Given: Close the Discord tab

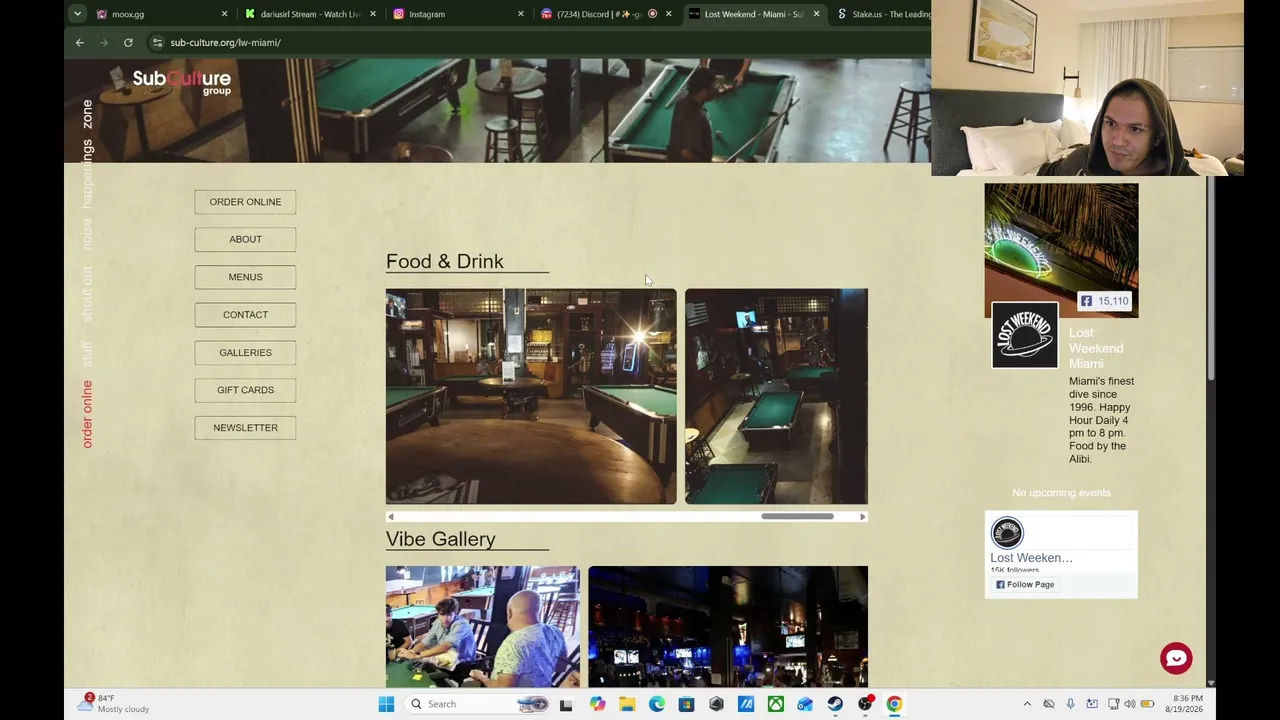Looking at the screenshot, I should (x=668, y=14).
